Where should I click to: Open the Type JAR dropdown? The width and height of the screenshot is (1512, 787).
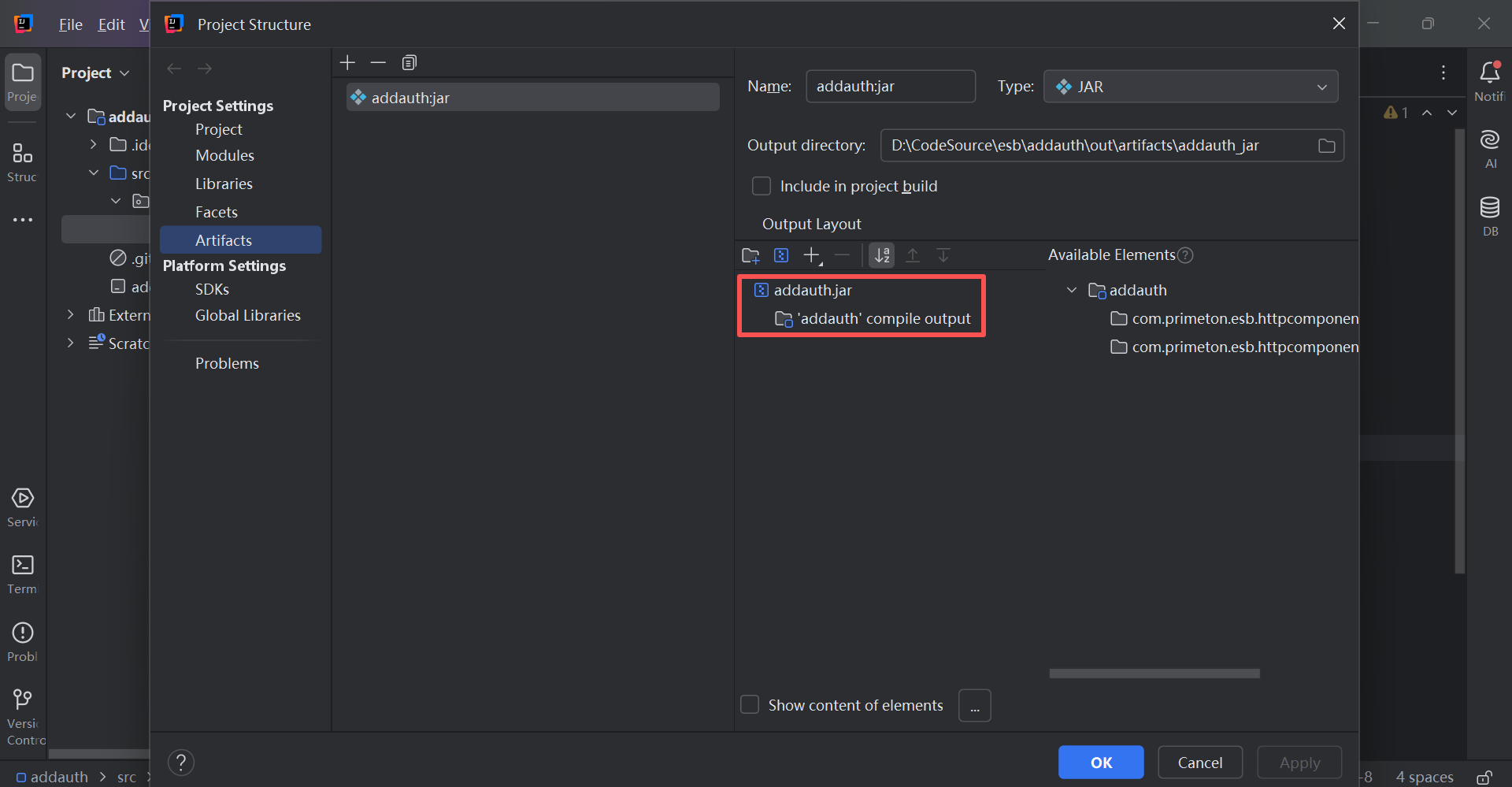(x=1190, y=87)
